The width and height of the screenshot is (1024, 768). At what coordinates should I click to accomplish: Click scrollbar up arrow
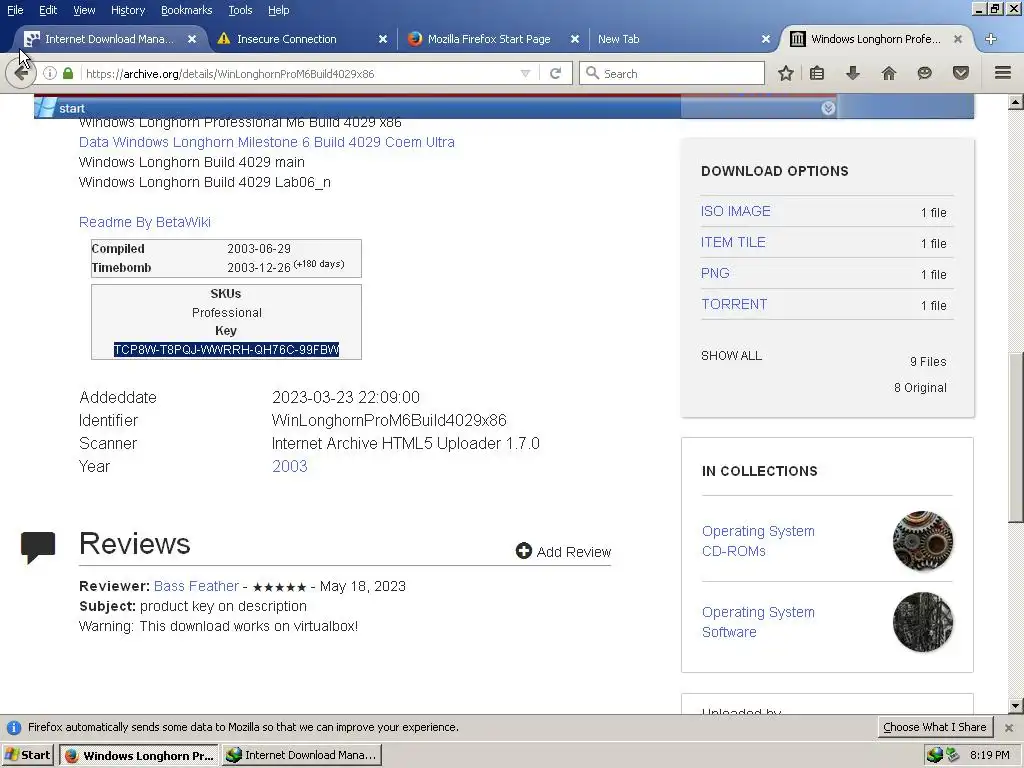click(1016, 102)
